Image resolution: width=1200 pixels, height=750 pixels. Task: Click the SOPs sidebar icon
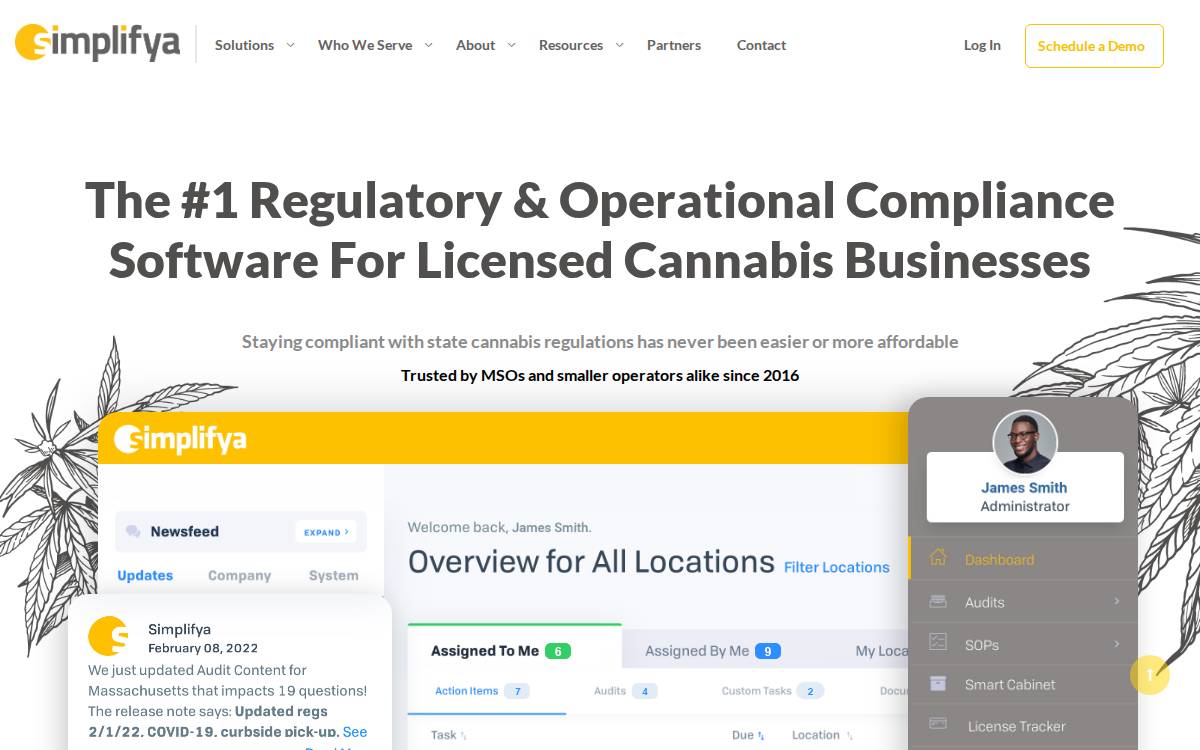click(x=938, y=642)
